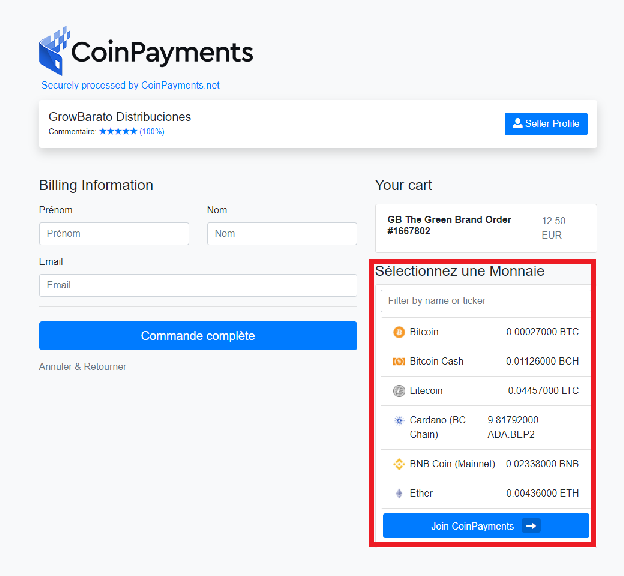Screen dimensions: 624x576
Task: Click the BNB Coin icon
Action: [399, 464]
